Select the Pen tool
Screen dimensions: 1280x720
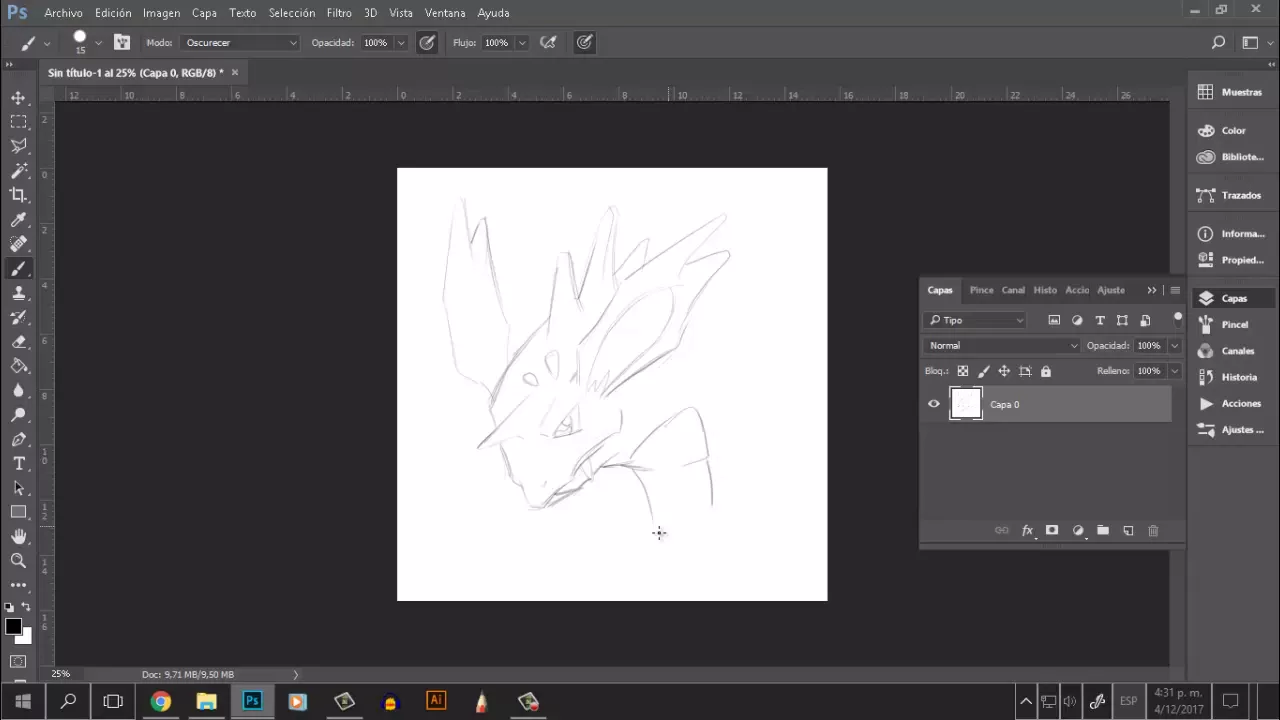(18, 440)
